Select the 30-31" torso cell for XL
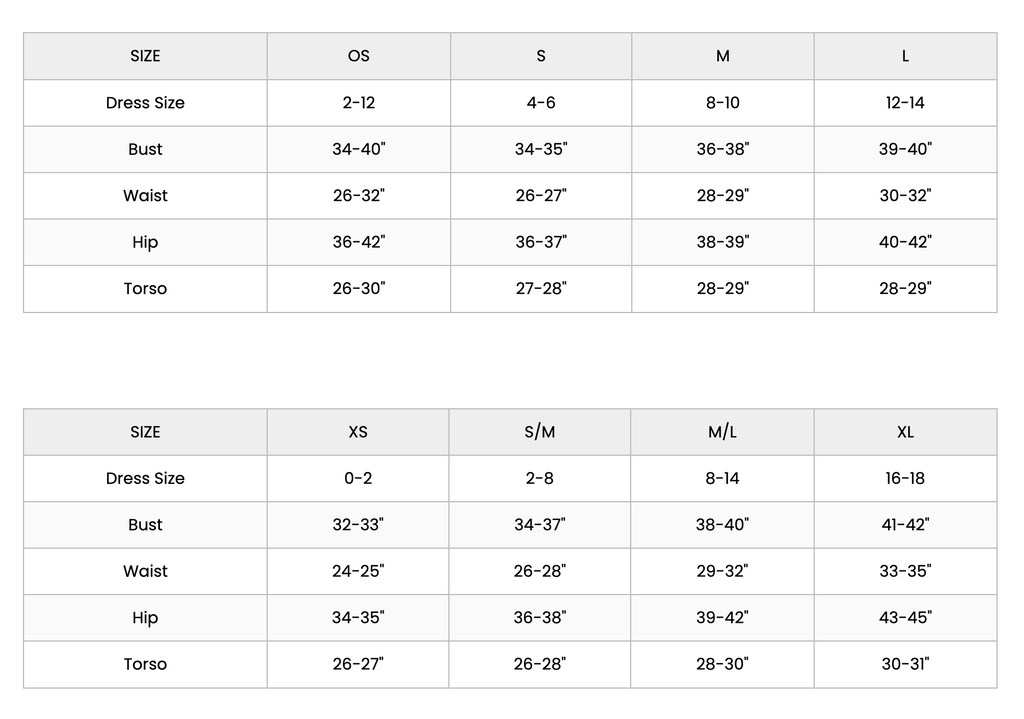The height and width of the screenshot is (719, 1024). 905,664
